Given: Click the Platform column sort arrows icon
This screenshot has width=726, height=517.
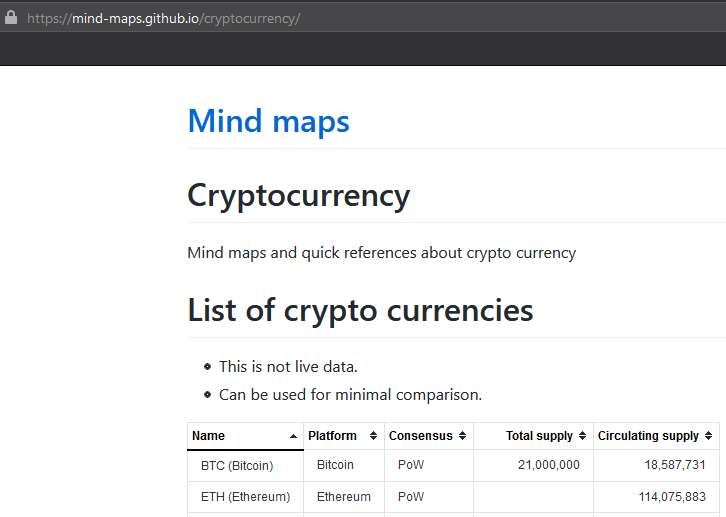Looking at the screenshot, I should click(x=373, y=436).
